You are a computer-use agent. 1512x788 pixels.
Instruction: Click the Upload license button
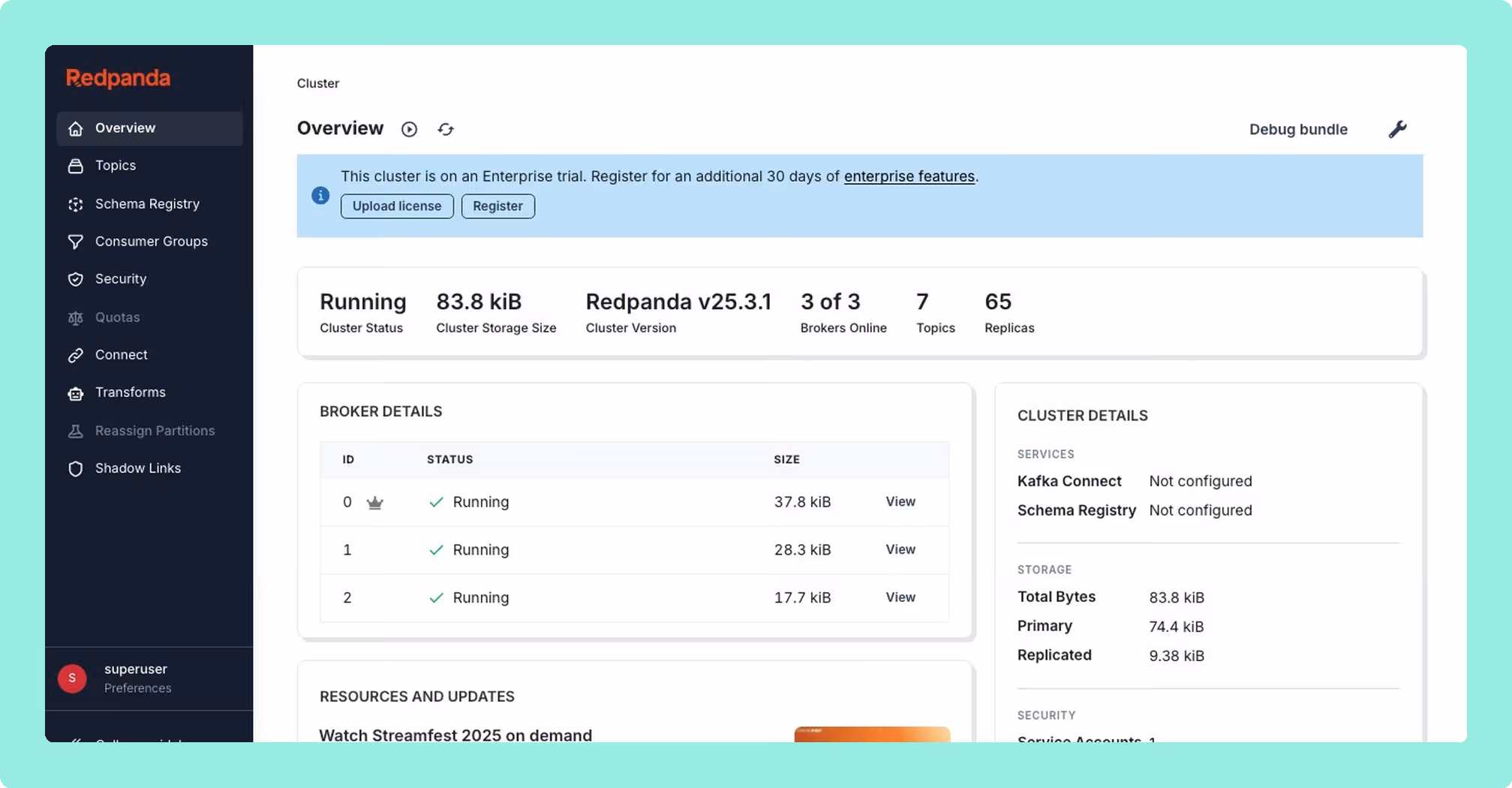pos(397,206)
